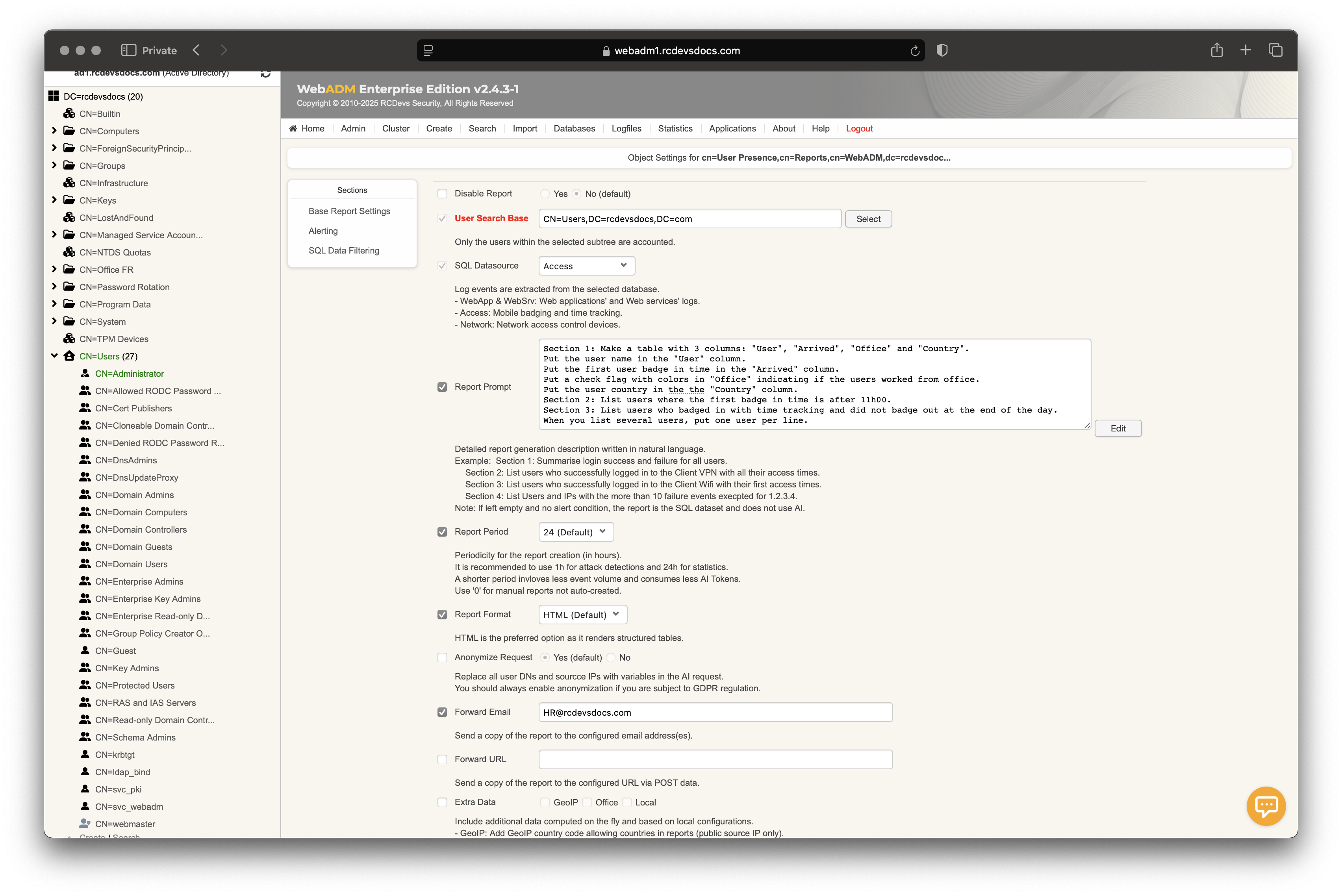Expand the CN=System tree node
Screen dimensions: 1342x896
click(x=54, y=320)
